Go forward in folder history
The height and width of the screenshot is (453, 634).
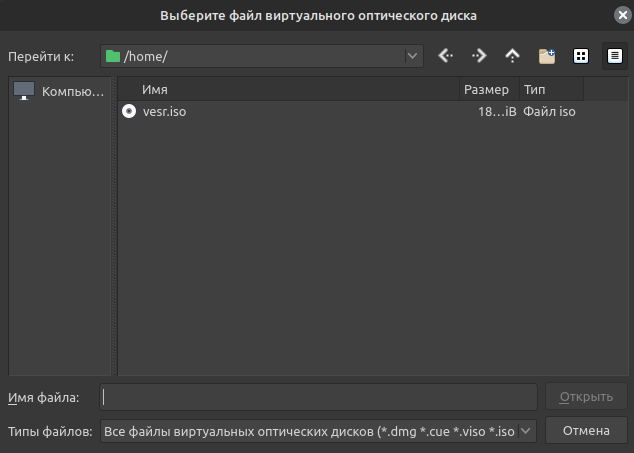tap(479, 56)
